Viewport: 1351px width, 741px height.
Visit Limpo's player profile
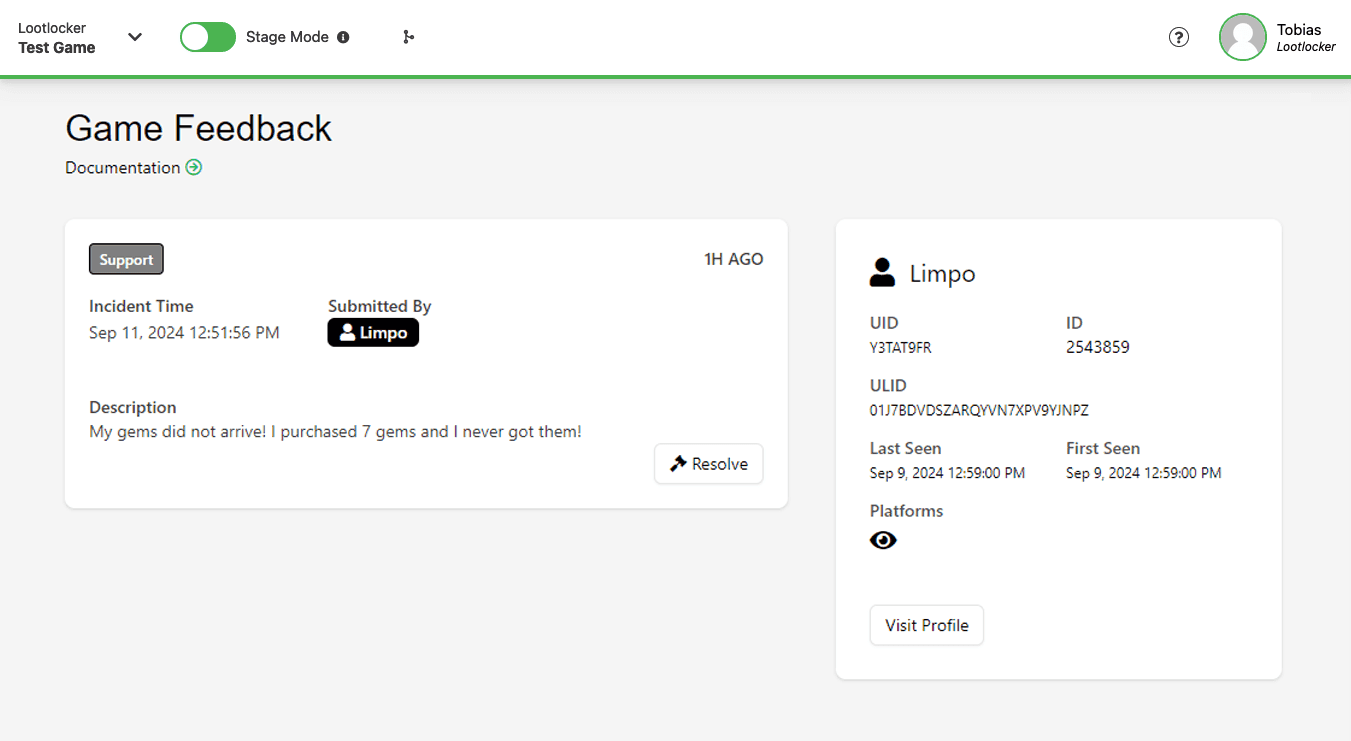927,625
